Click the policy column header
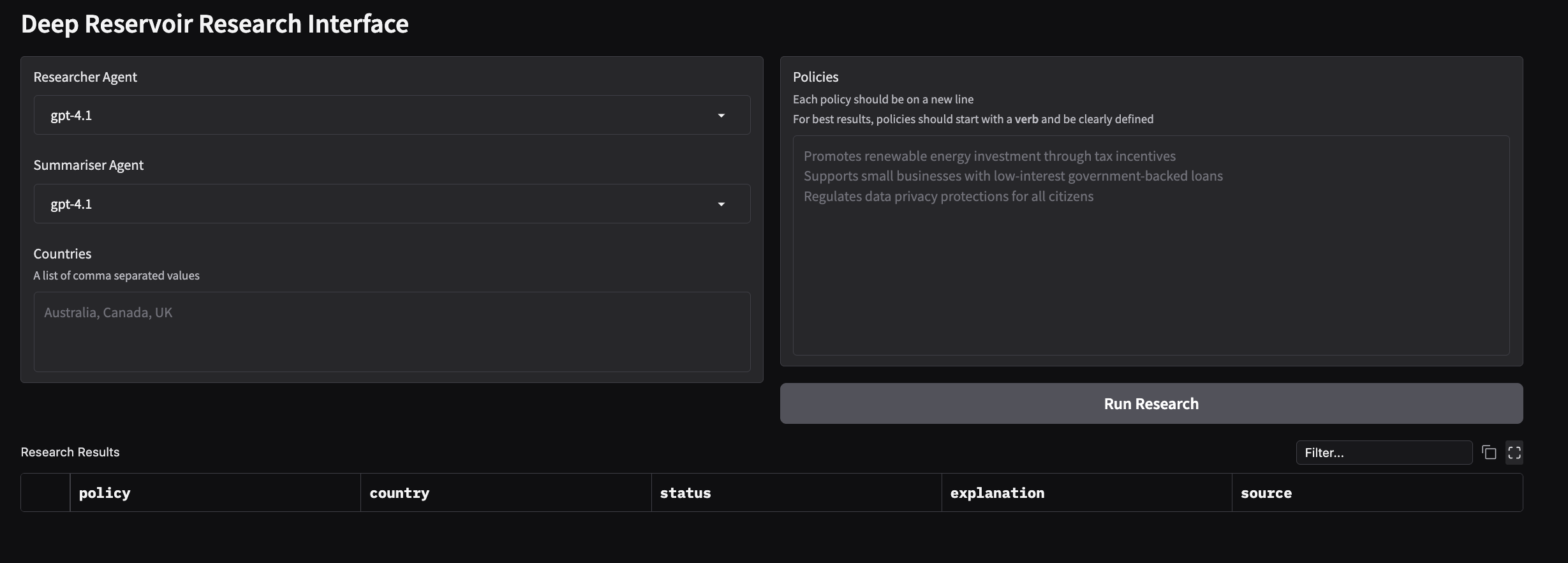This screenshot has height=563, width=1568. [215, 493]
